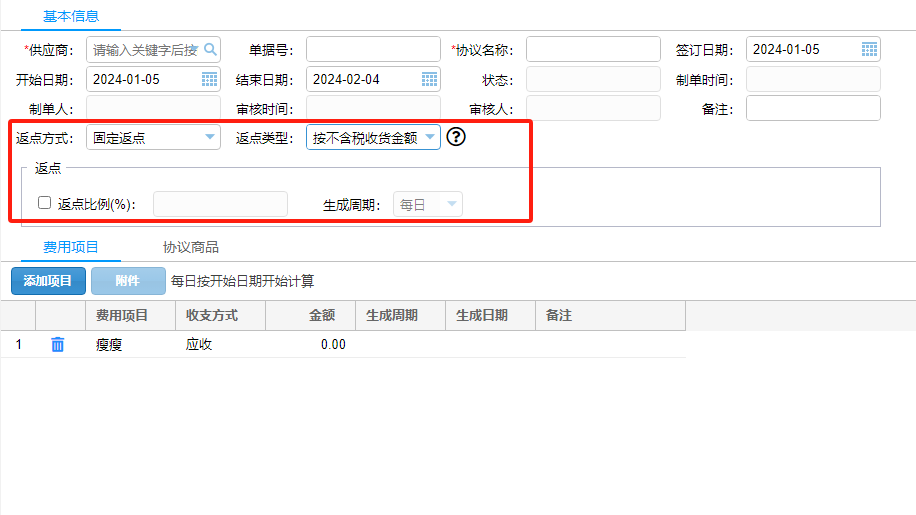Delete row 1 with the trash icon
The height and width of the screenshot is (515, 916).
(57, 345)
